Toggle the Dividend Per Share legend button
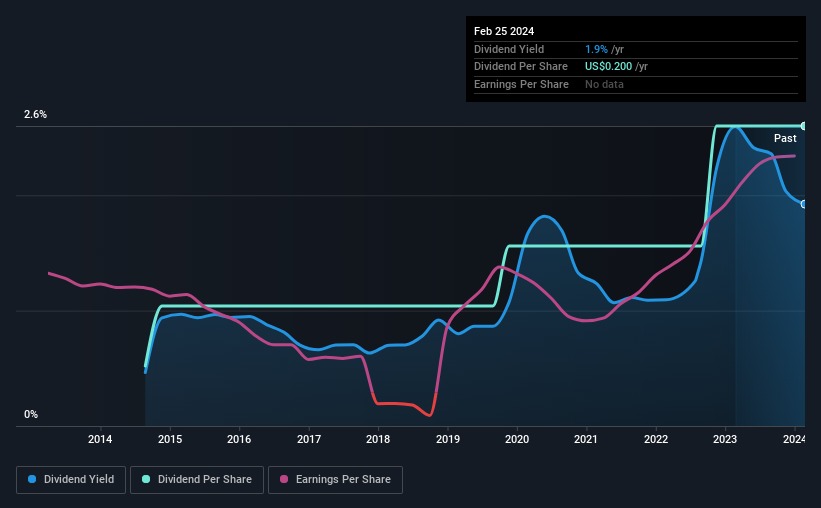821x508 pixels. pos(197,480)
